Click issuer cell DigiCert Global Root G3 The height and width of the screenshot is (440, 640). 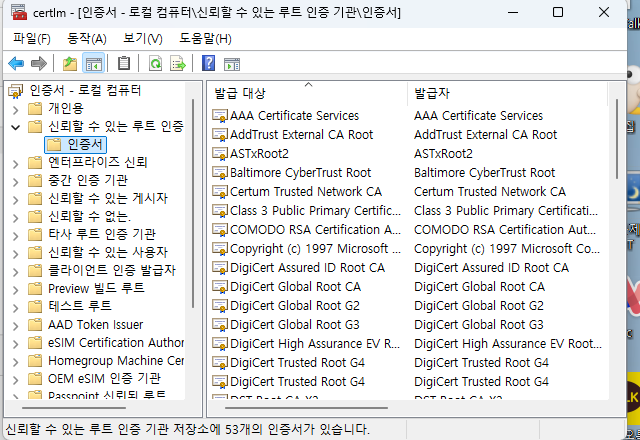479,325
